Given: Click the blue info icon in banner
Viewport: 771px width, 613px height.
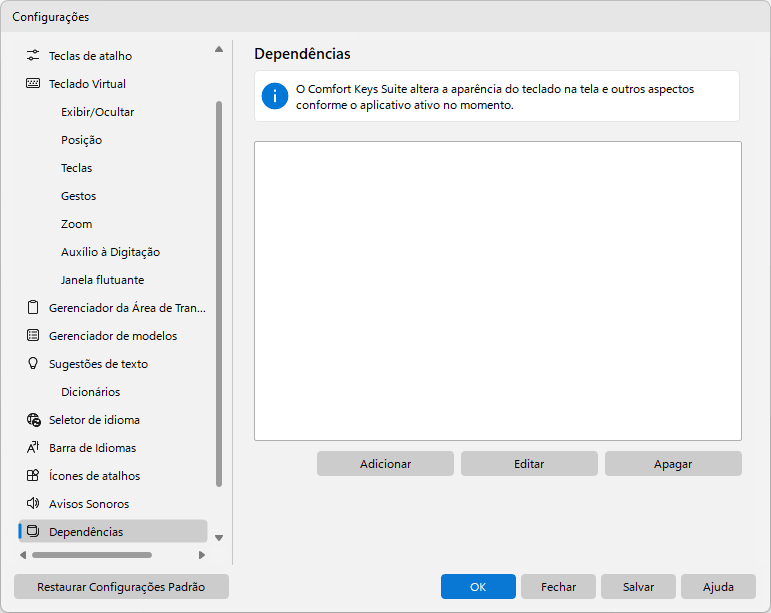Looking at the screenshot, I should [x=274, y=96].
